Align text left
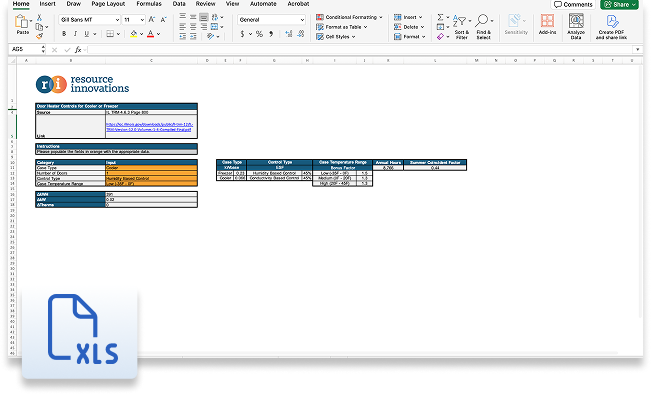Screen dimensions: 652x395 coord(183,27)
